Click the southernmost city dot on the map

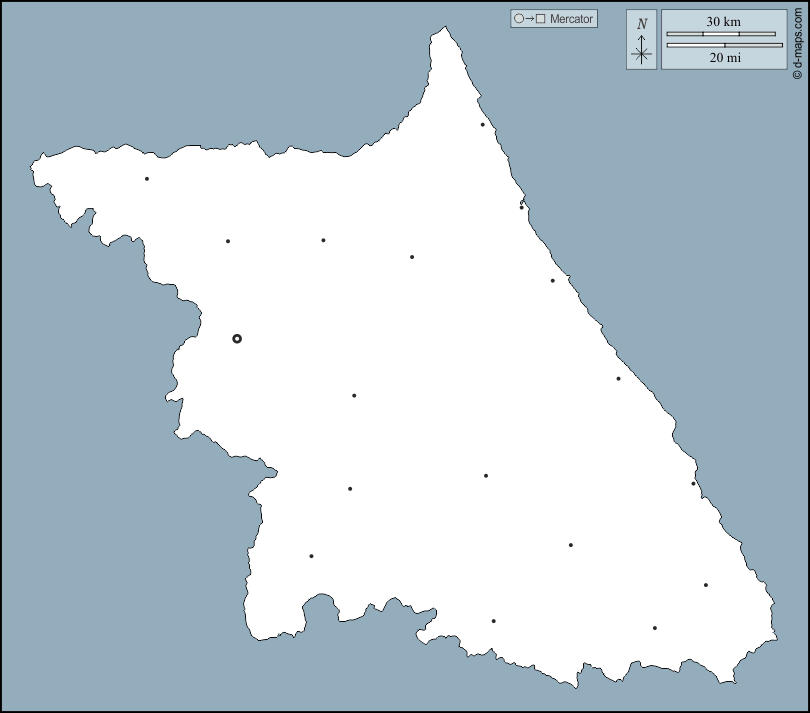(x=655, y=628)
